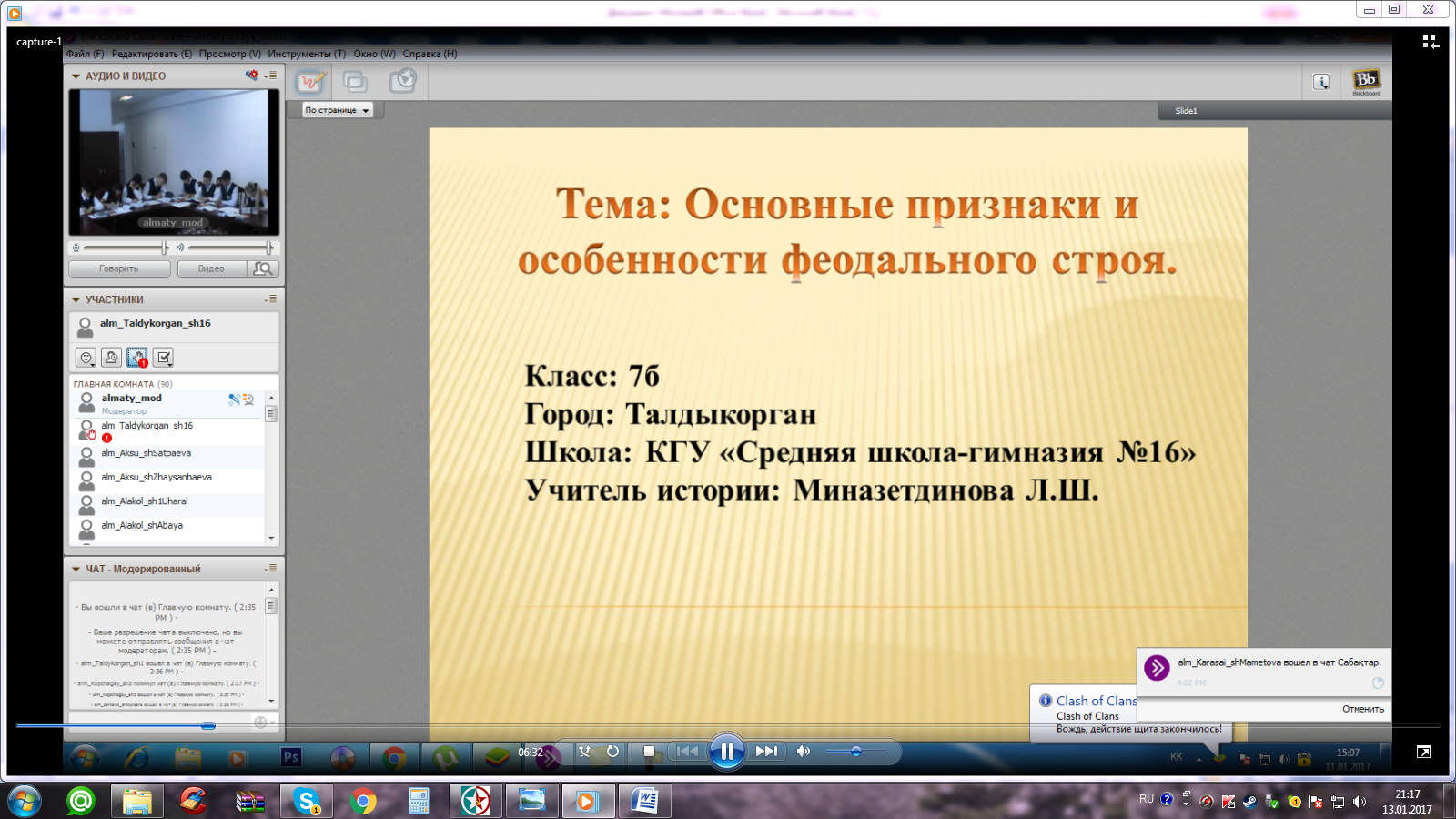
Task: Stop the media player playback
Action: 649,751
